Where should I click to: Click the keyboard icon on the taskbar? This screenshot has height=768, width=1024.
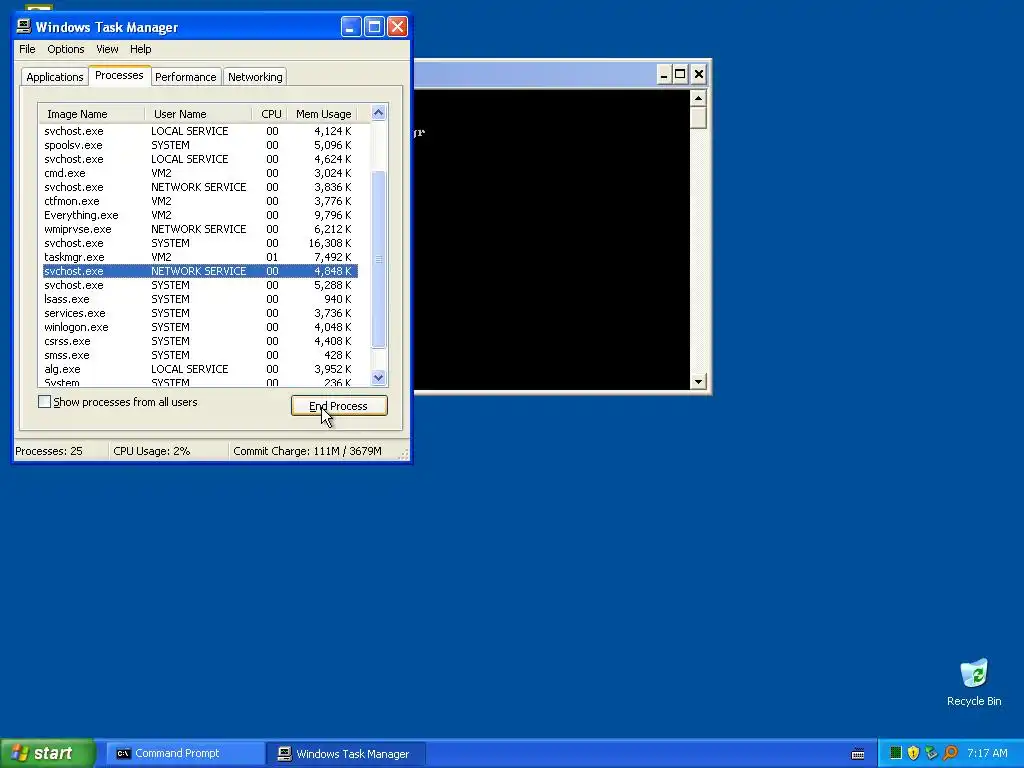click(858, 754)
